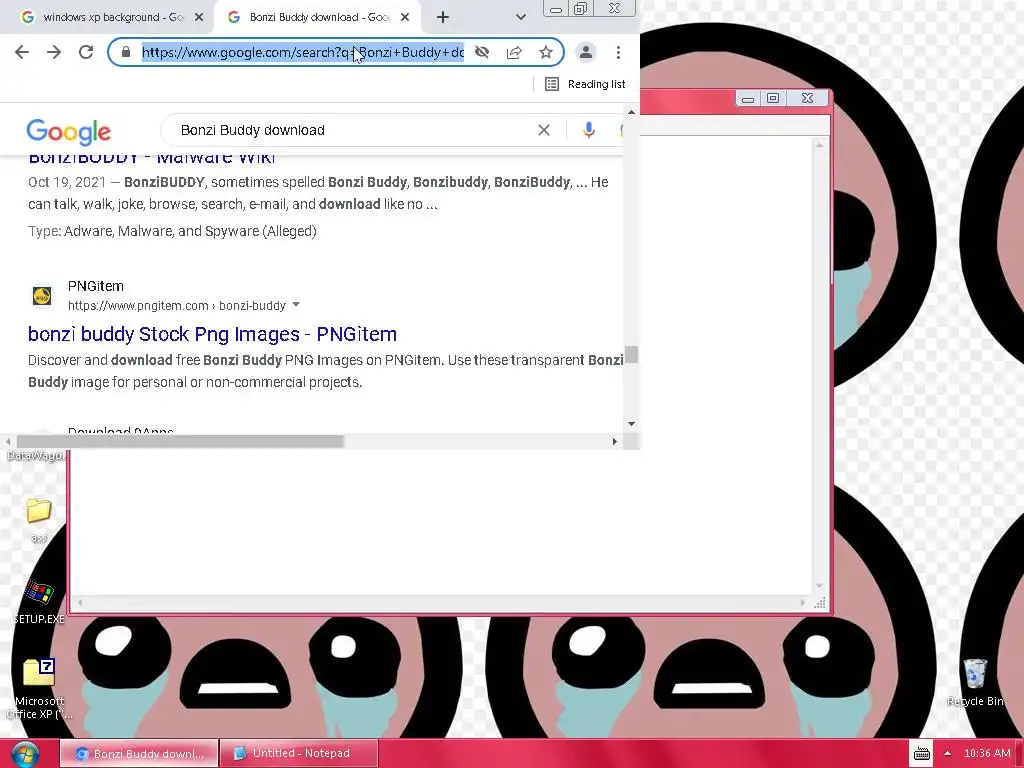The width and height of the screenshot is (1024, 768).
Task: Go forward in Chrome
Action: click(54, 52)
